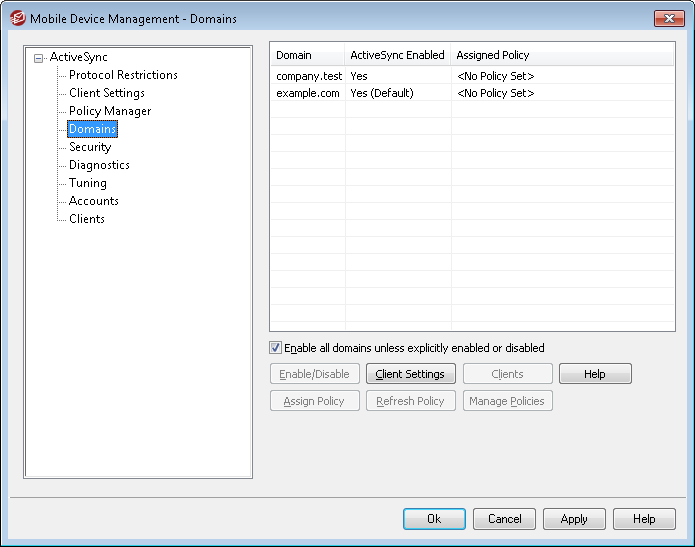Click the ActiveSync Enabled column header

click(397, 55)
